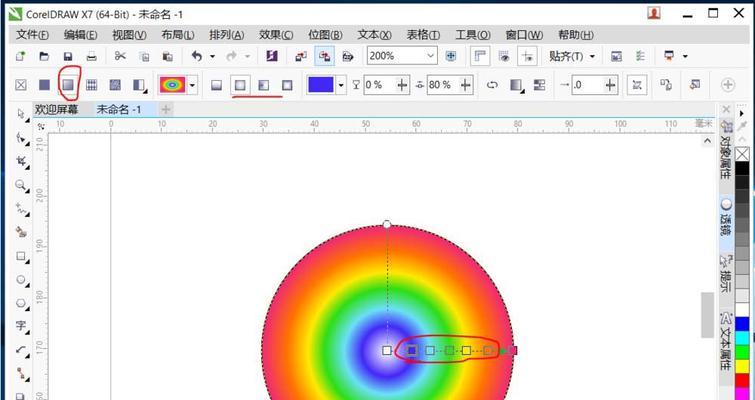Viewport: 755px width, 400px height.
Task: Click the copy transparency properties icon
Action: (x=666, y=85)
